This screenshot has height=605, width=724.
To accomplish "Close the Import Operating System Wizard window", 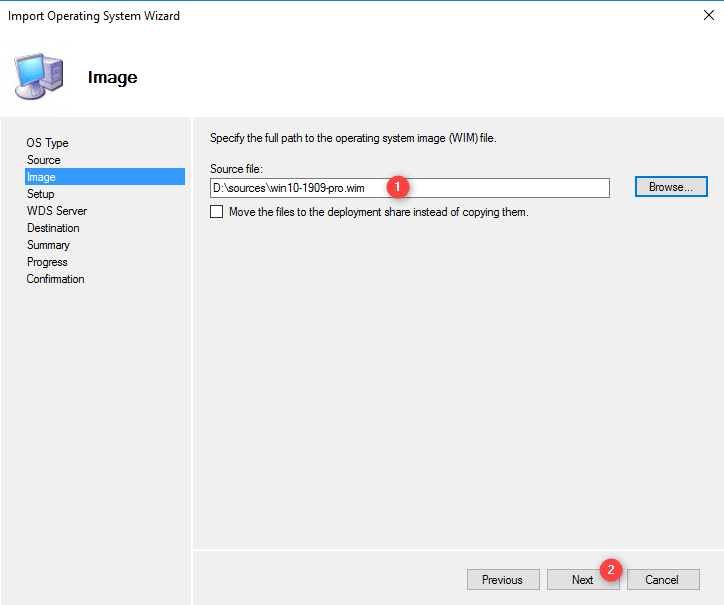I will click(709, 15).
